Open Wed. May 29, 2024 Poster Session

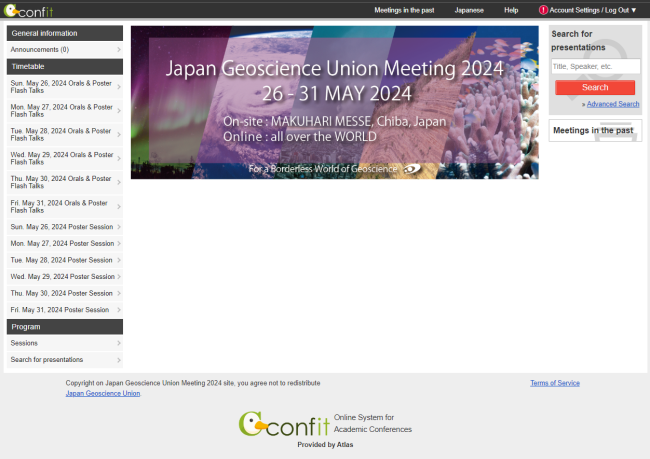point(65,277)
